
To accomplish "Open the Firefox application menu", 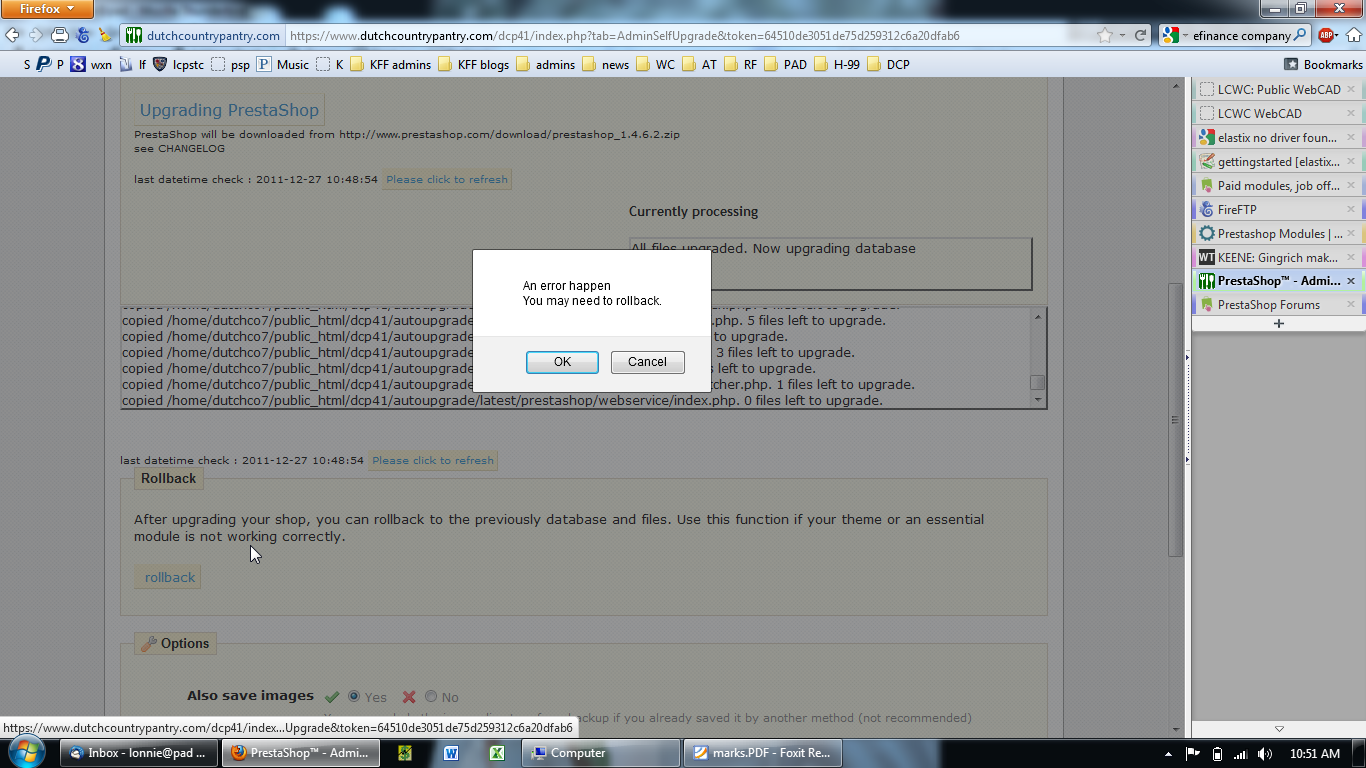I will click(47, 9).
